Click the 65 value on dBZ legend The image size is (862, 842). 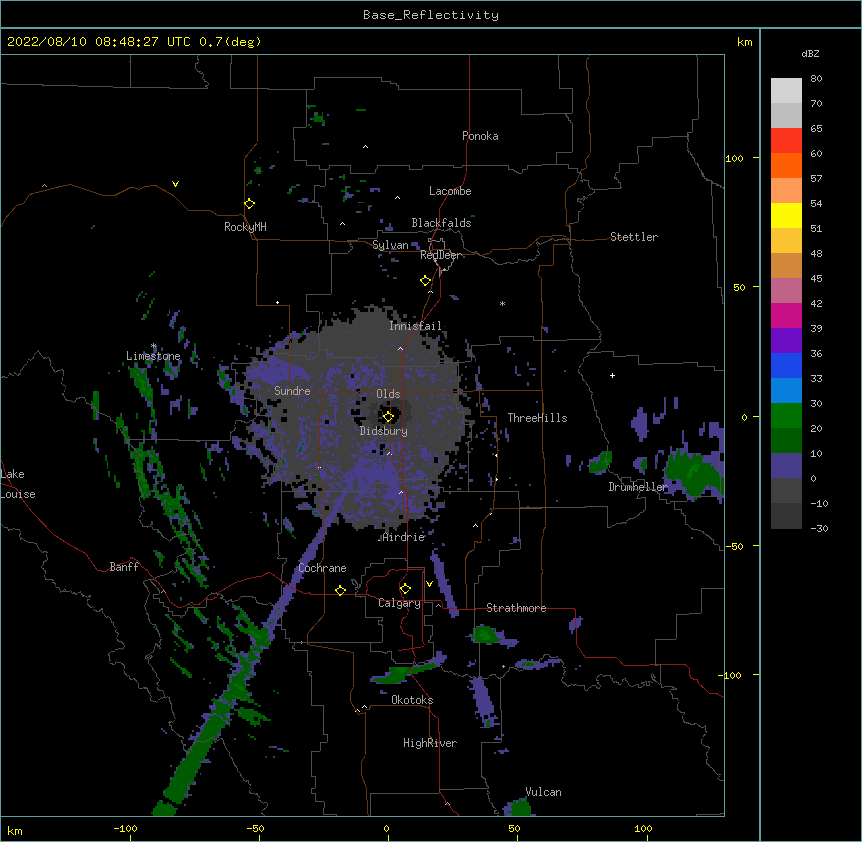pyautogui.click(x=816, y=129)
